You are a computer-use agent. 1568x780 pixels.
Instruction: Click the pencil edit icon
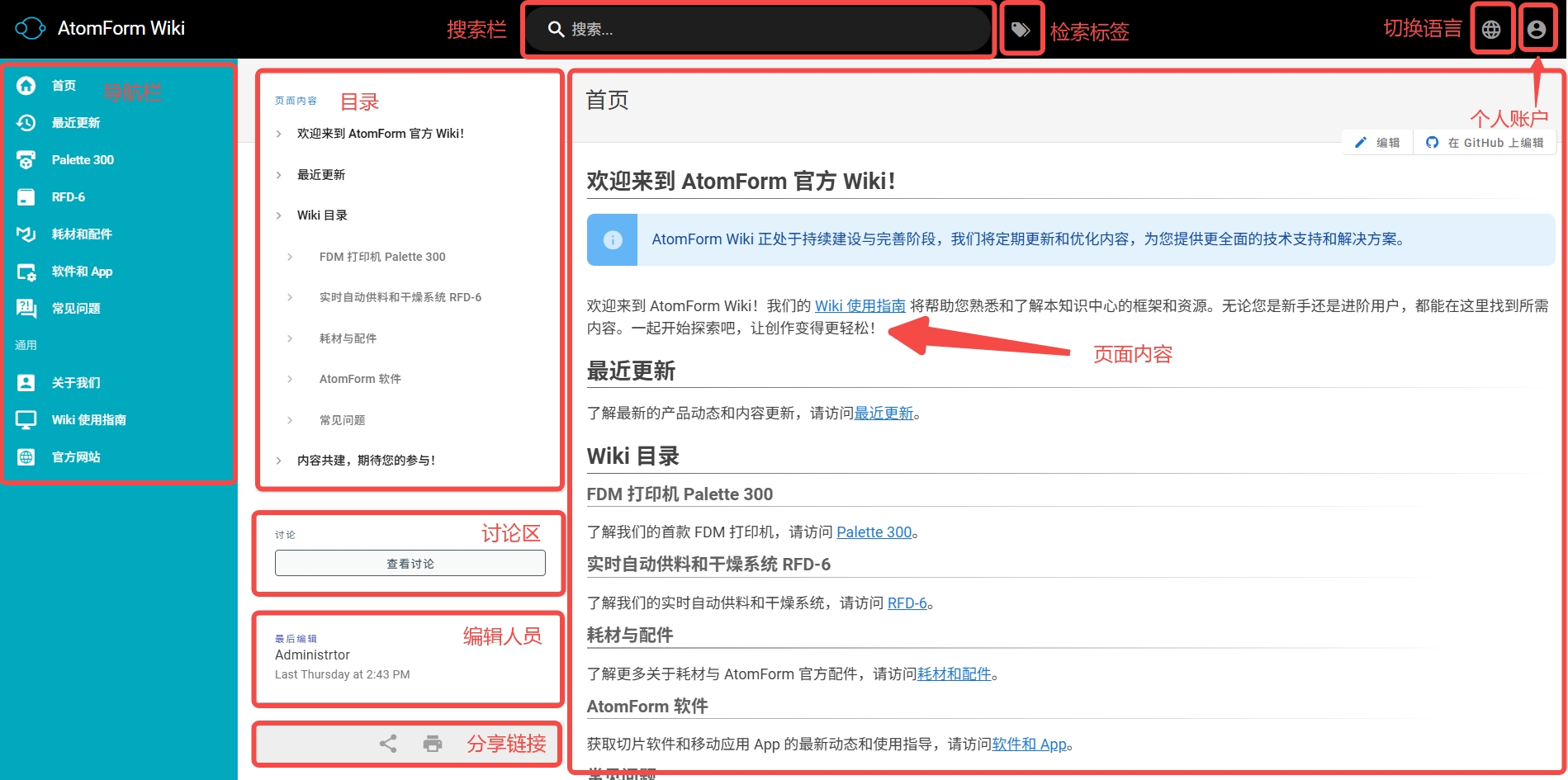click(1361, 143)
